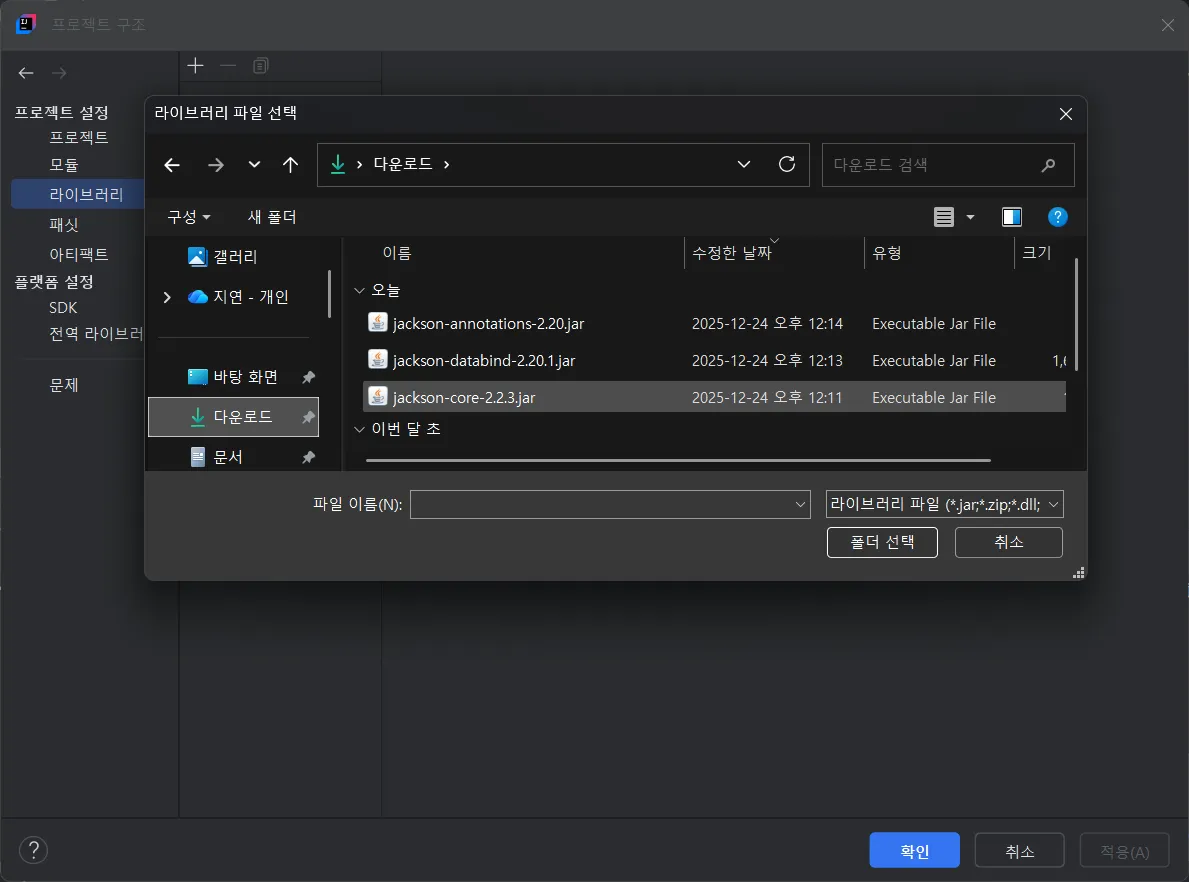Select 다운로드 in navigation pane
Screen dimensions: 1189x882
[234, 417]
